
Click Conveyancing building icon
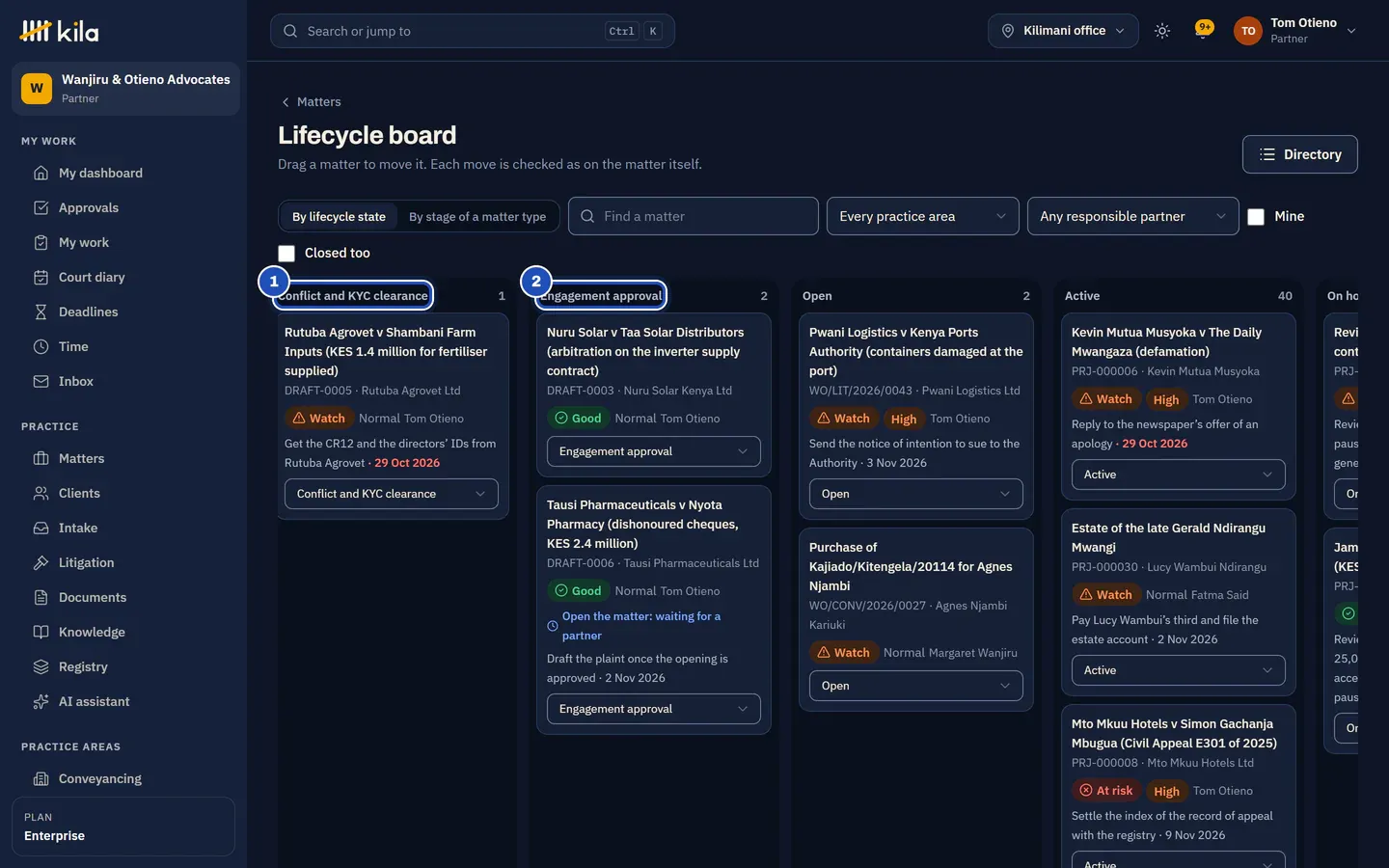(x=41, y=778)
